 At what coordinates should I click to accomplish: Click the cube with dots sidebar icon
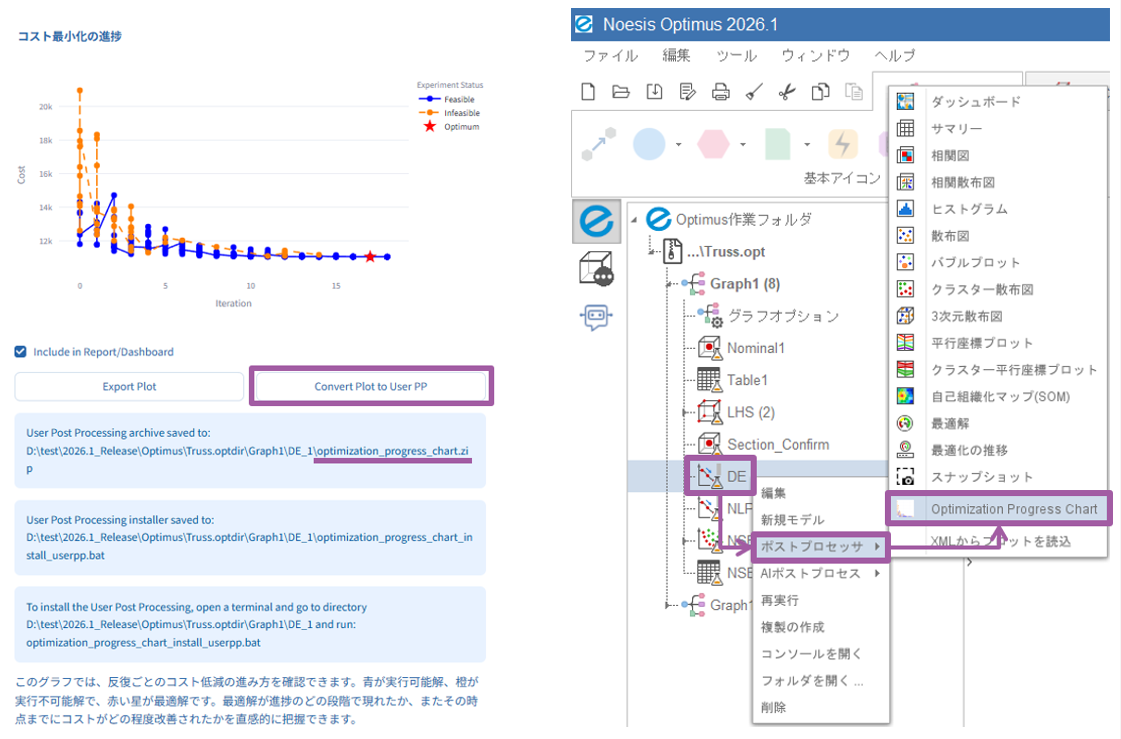(x=596, y=269)
